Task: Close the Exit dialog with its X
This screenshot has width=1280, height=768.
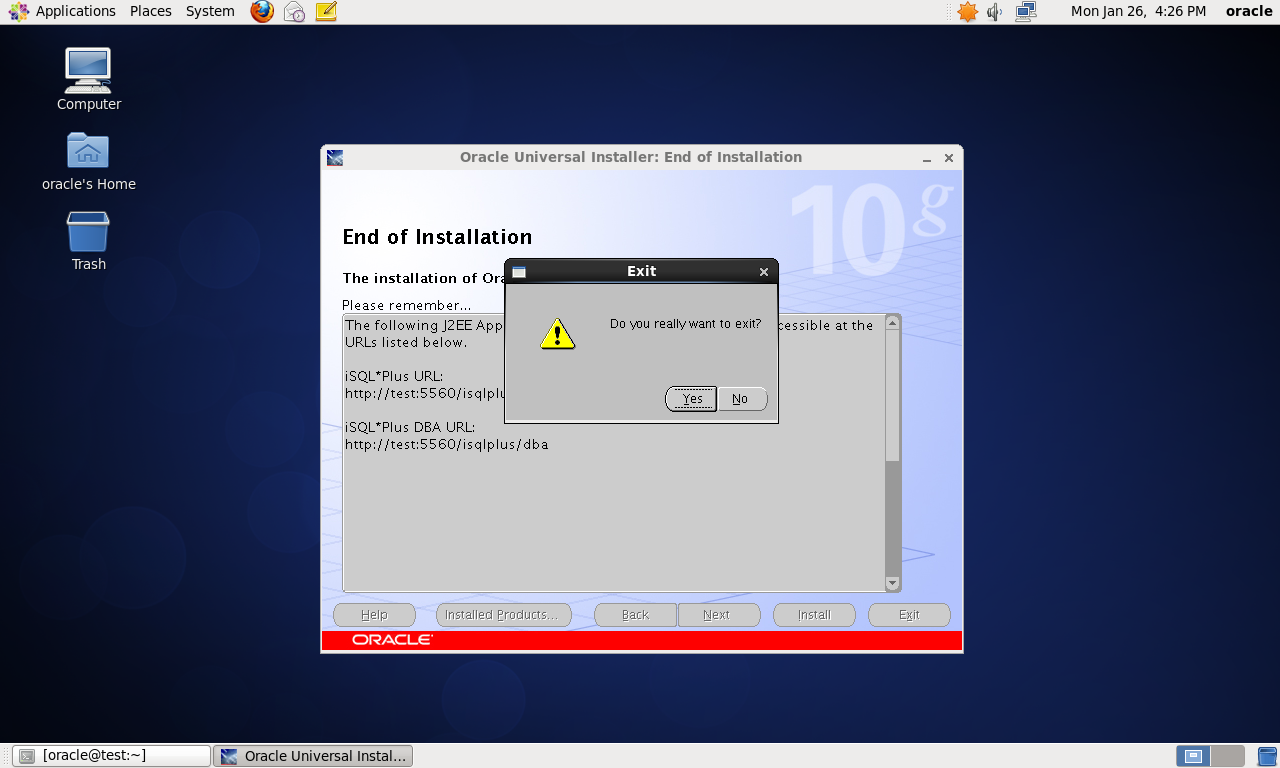Action: pos(764,272)
